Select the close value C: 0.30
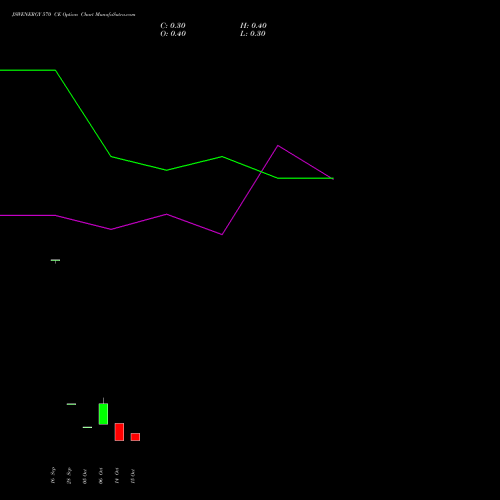 [173, 26]
